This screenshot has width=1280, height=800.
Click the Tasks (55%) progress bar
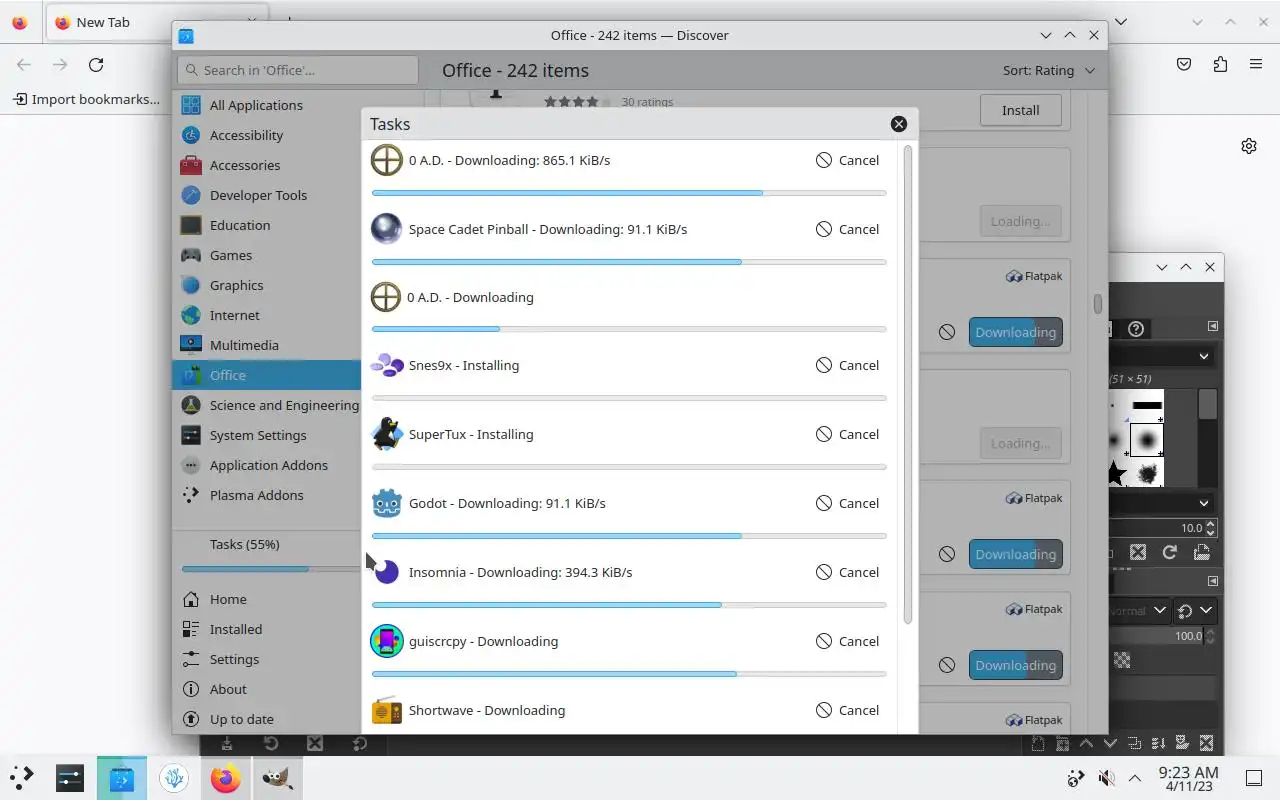tap(271, 569)
